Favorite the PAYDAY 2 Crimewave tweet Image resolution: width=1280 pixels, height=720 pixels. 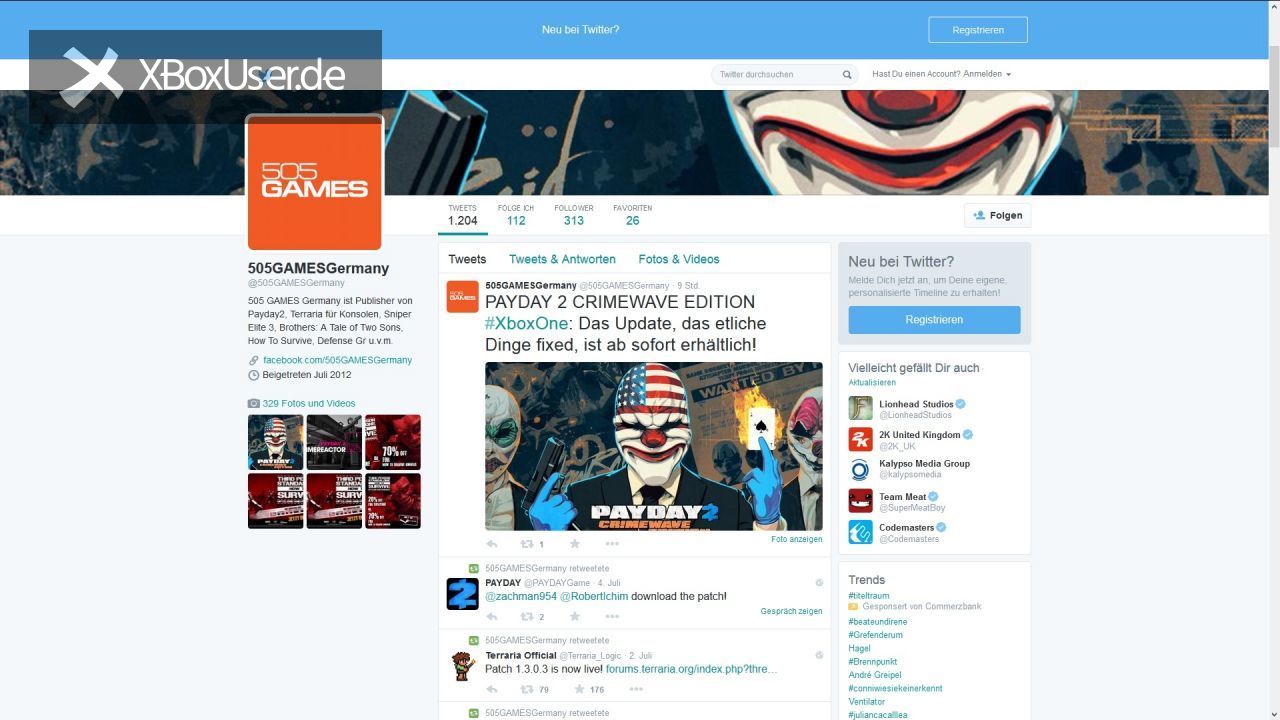575,544
